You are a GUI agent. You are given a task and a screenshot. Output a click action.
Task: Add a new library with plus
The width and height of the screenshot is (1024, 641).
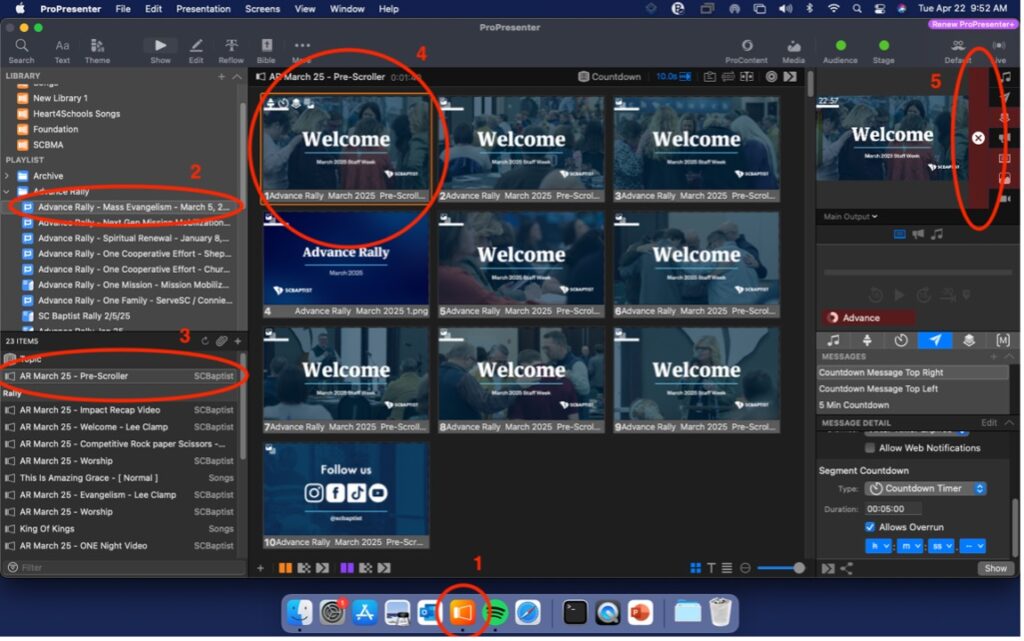coord(221,76)
